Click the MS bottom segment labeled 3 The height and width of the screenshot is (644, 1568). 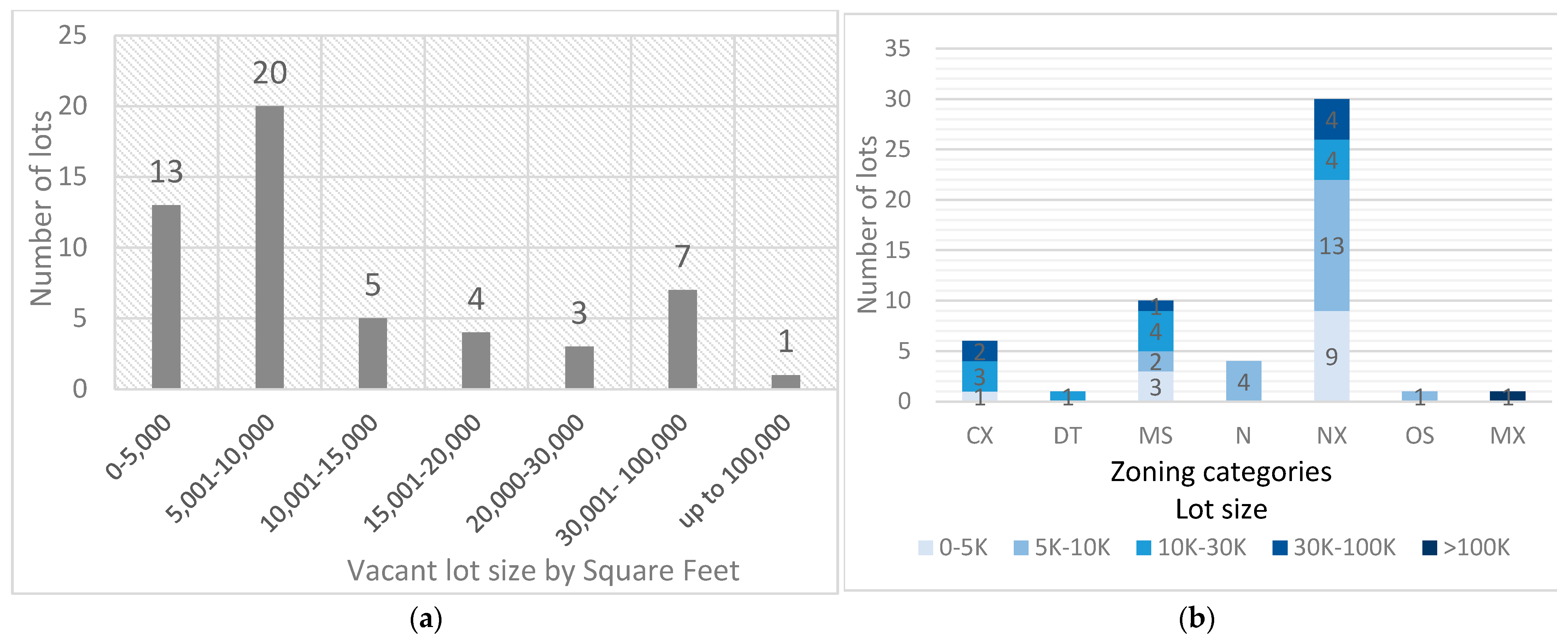[1155, 386]
